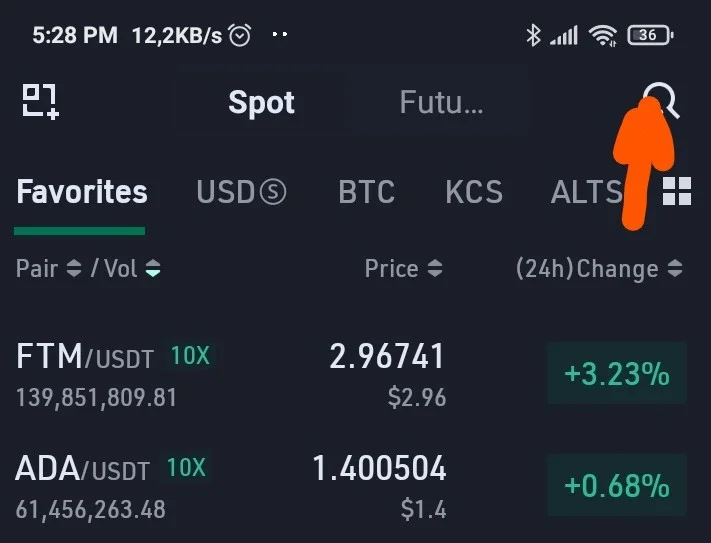The height and width of the screenshot is (543, 711).
Task: Open the FTM/USDT pair row
Action: 351,374
